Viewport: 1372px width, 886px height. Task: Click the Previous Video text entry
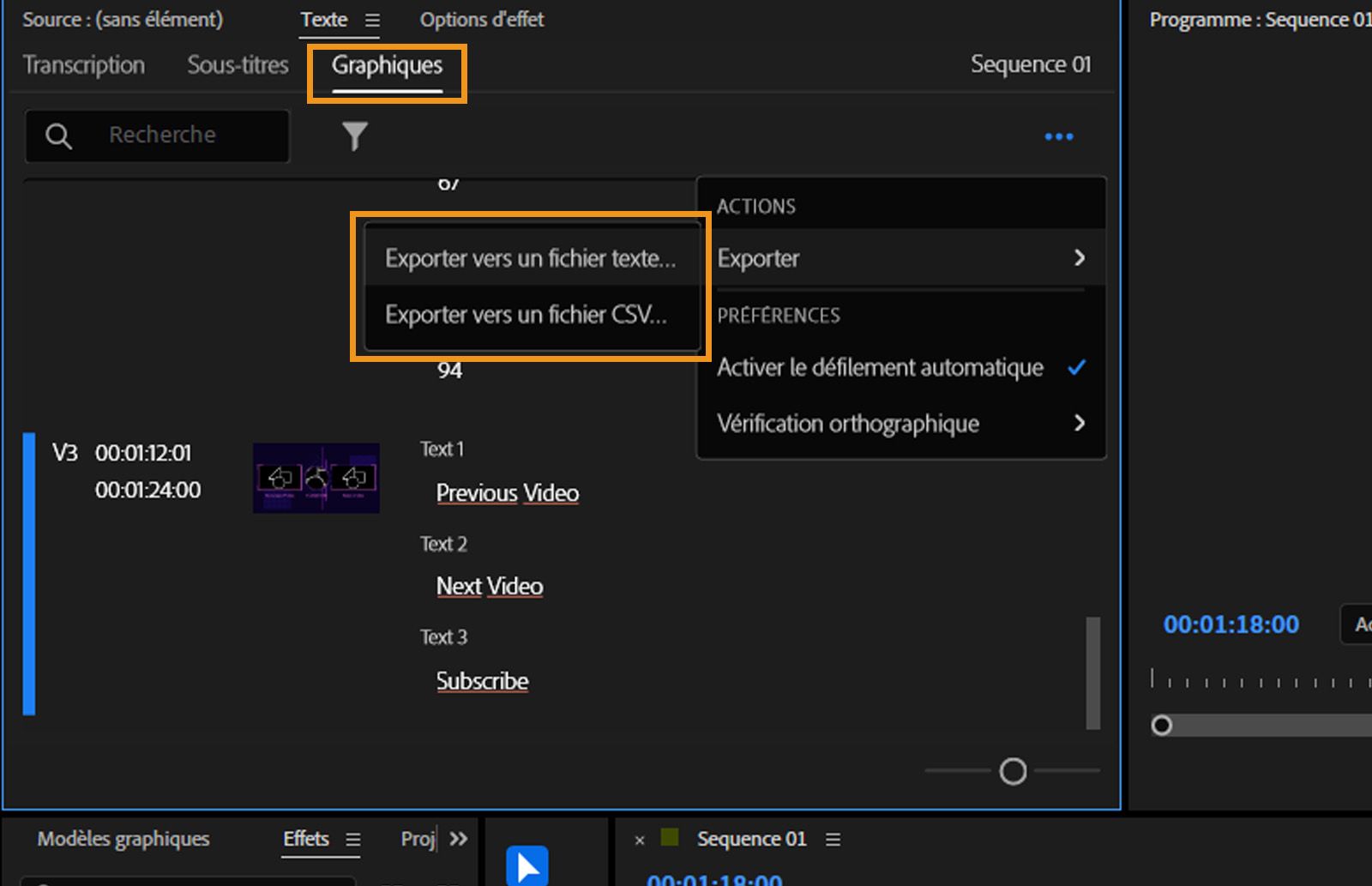coord(508,493)
